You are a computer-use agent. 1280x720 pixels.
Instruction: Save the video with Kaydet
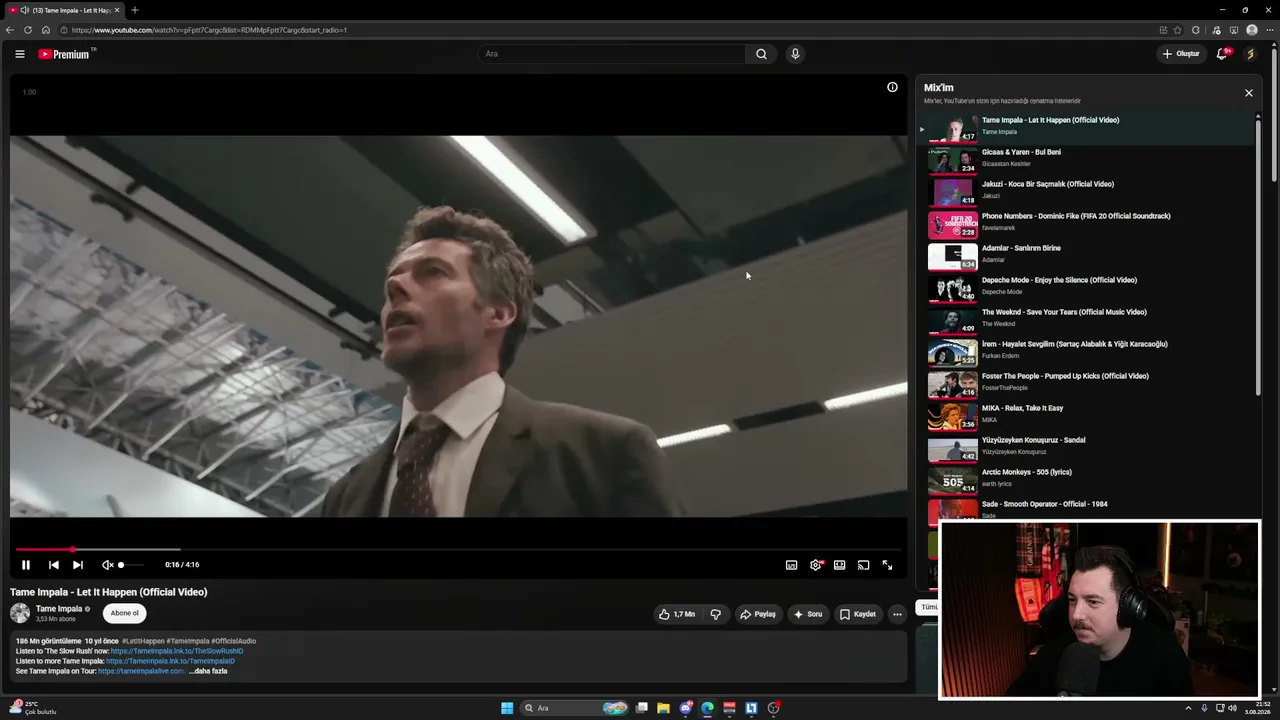858,614
